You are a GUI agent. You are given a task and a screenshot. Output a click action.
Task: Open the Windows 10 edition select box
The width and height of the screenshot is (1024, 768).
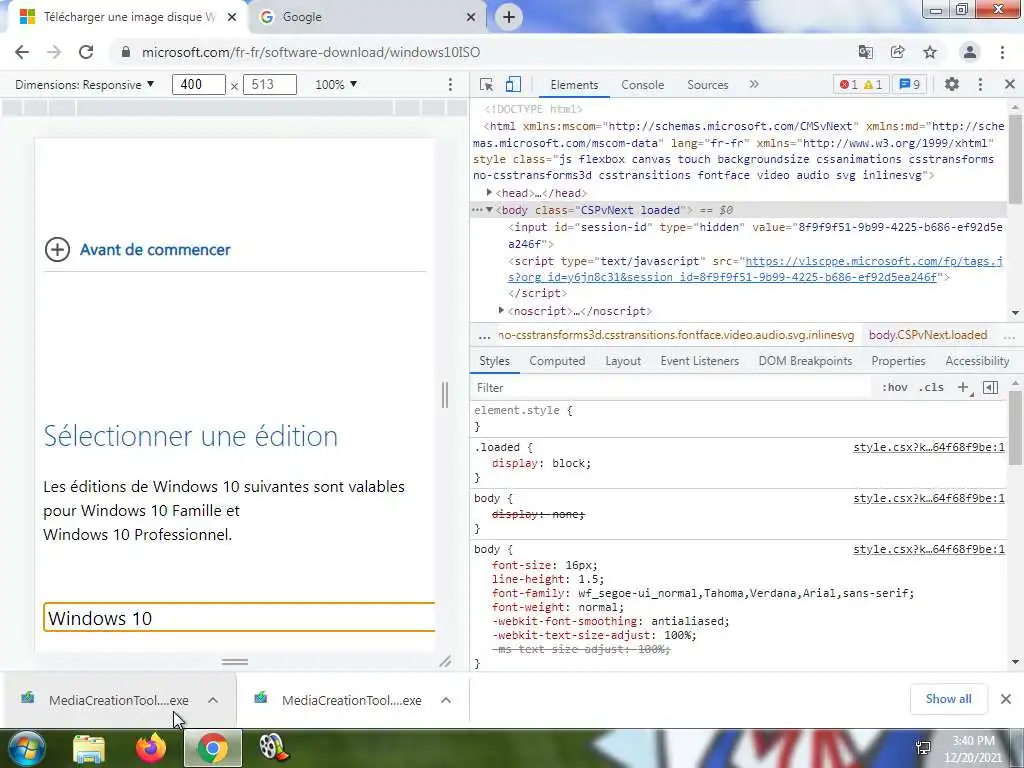tap(239, 618)
